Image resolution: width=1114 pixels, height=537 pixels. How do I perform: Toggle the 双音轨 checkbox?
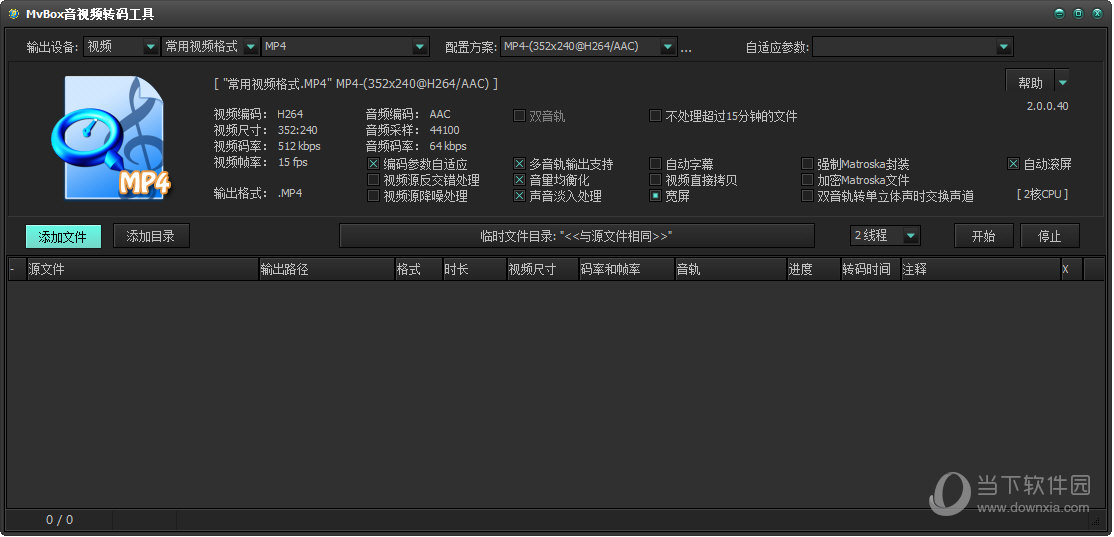pos(519,116)
